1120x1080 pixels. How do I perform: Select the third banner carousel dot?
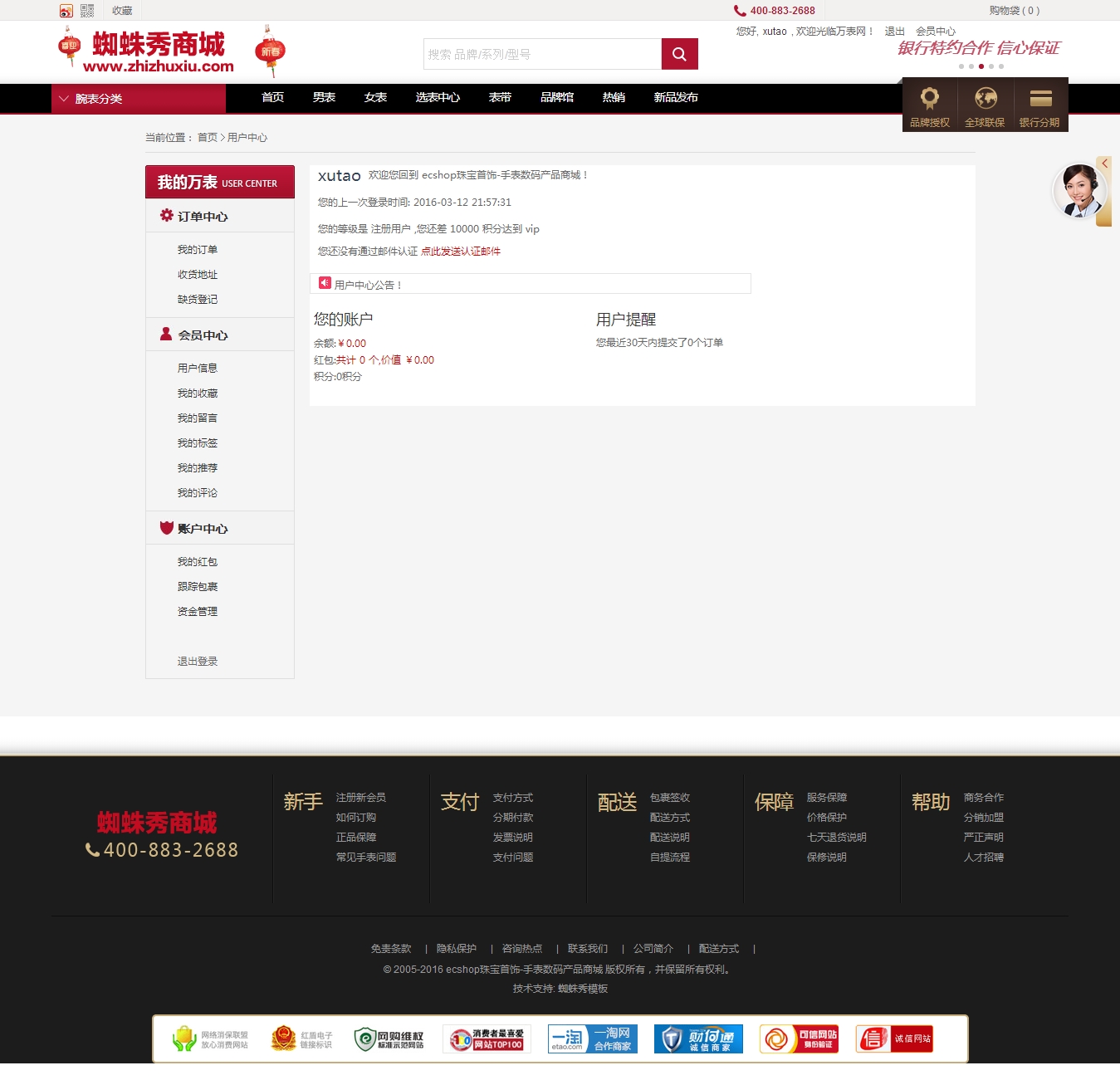(981, 66)
